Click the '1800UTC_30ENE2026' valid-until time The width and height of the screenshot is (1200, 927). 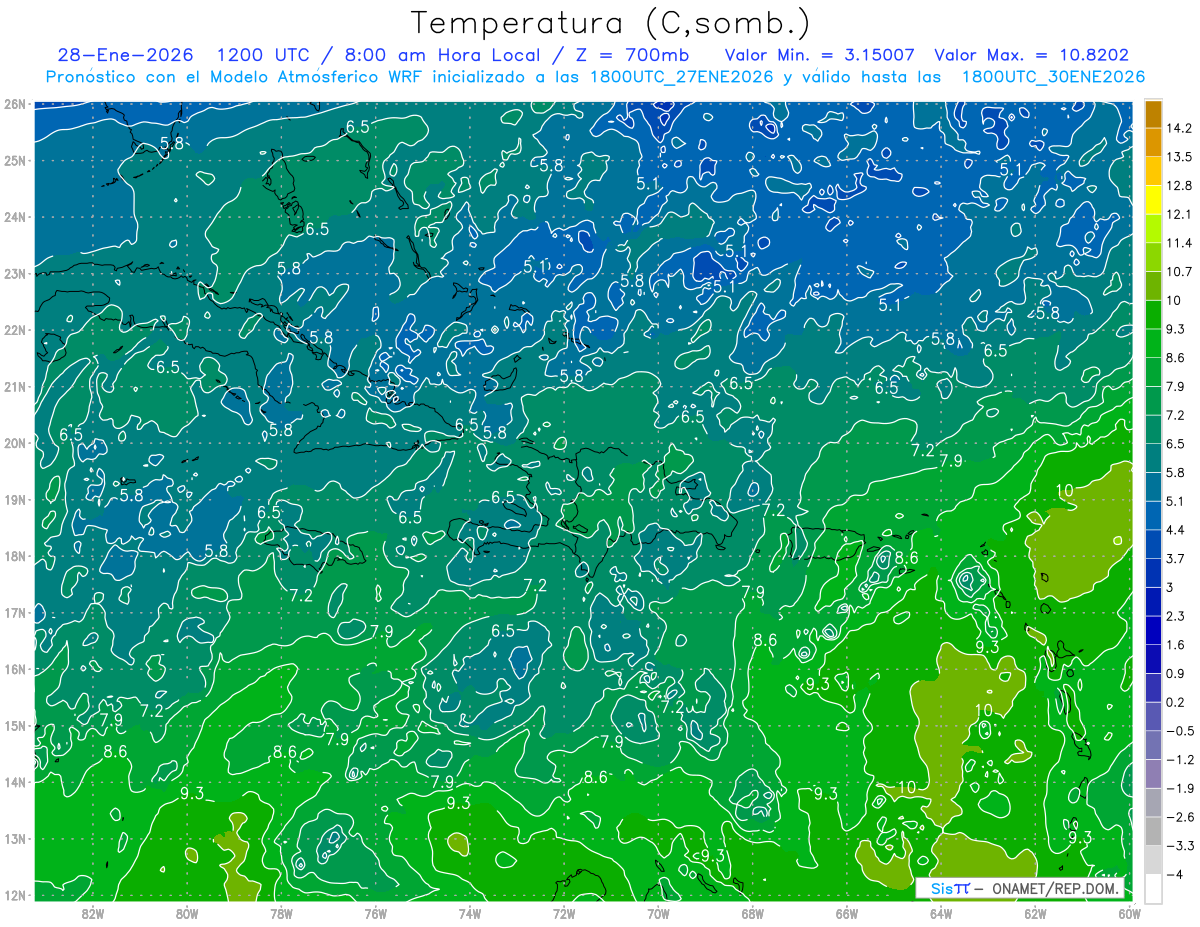(1052, 77)
